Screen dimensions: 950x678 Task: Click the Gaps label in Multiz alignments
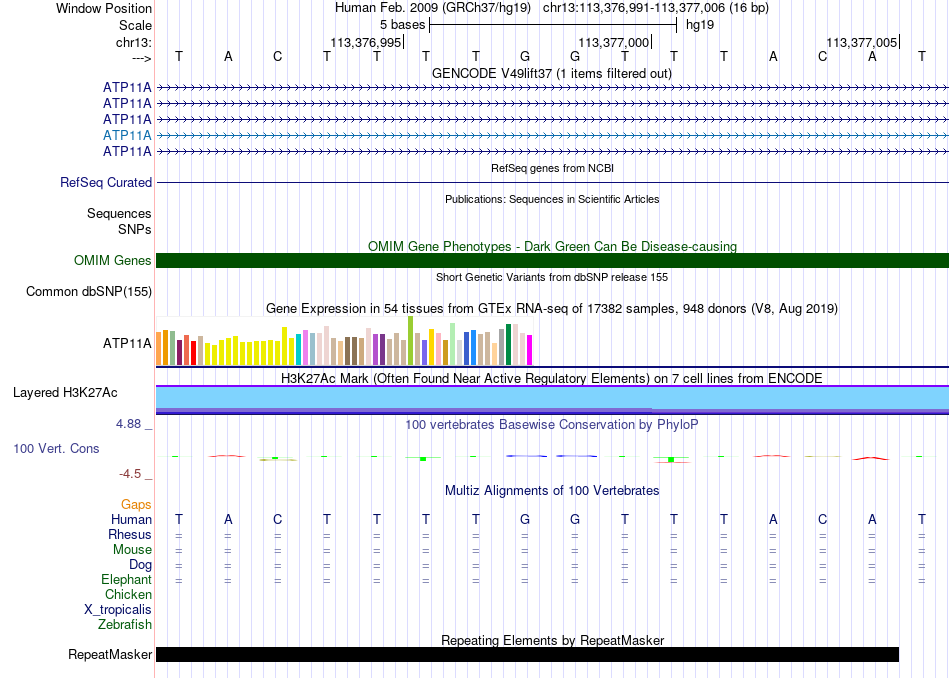[x=136, y=504]
